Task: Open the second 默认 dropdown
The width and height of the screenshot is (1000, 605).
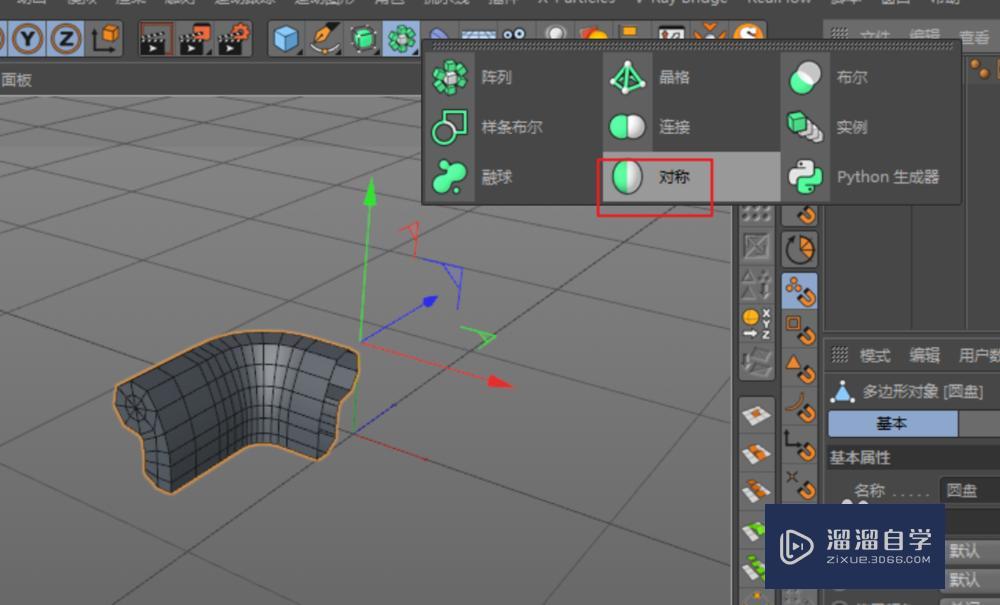Action: tap(972, 579)
